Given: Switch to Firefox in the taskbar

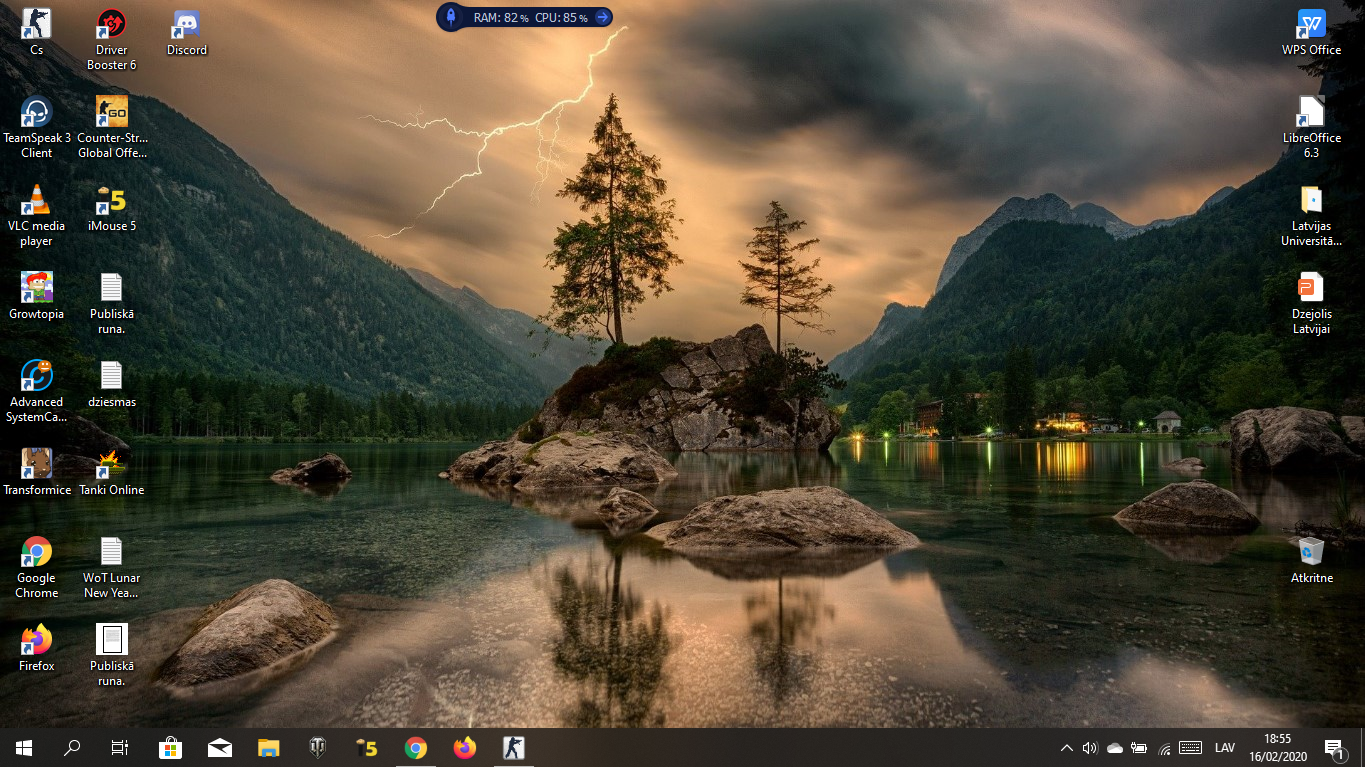Looking at the screenshot, I should coord(465,747).
